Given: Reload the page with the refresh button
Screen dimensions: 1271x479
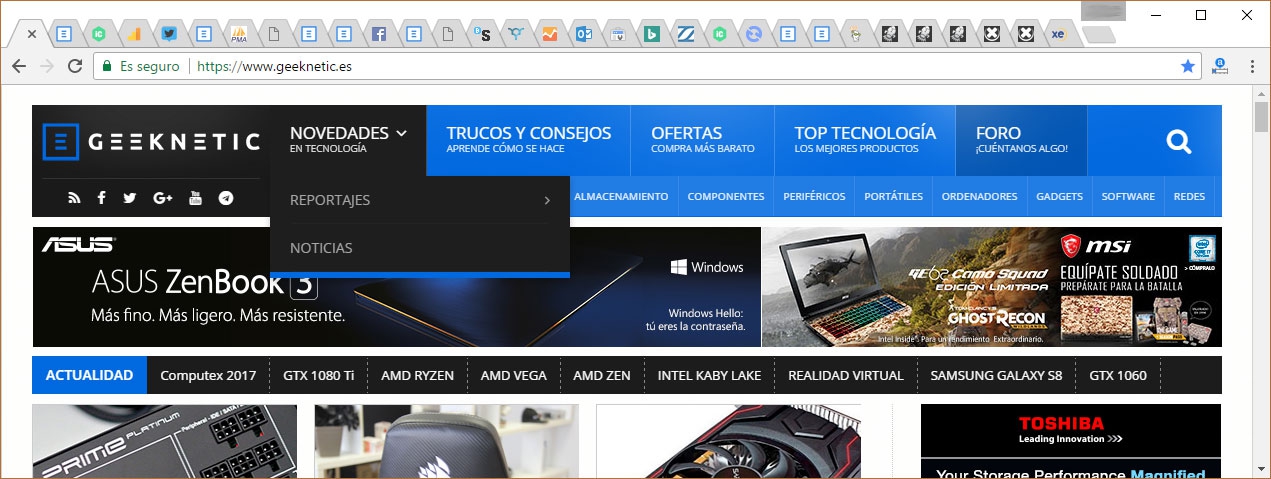Looking at the screenshot, I should [74, 66].
